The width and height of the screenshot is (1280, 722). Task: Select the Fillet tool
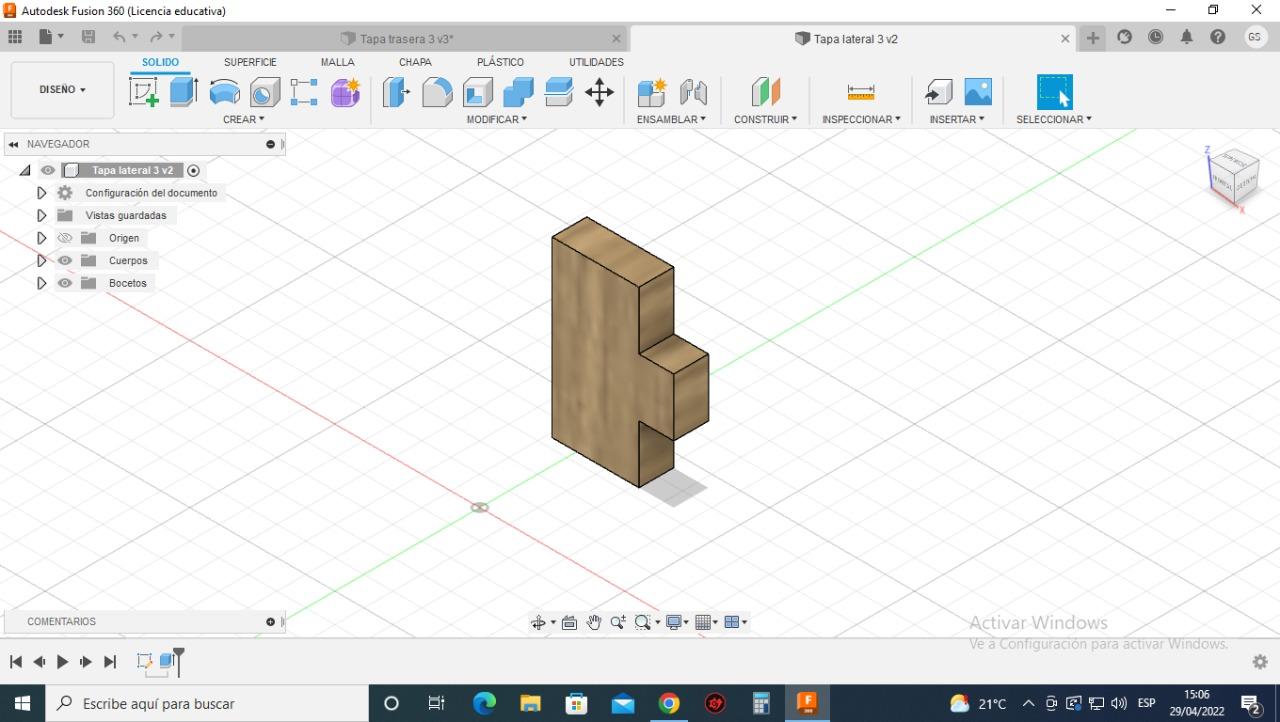437,92
